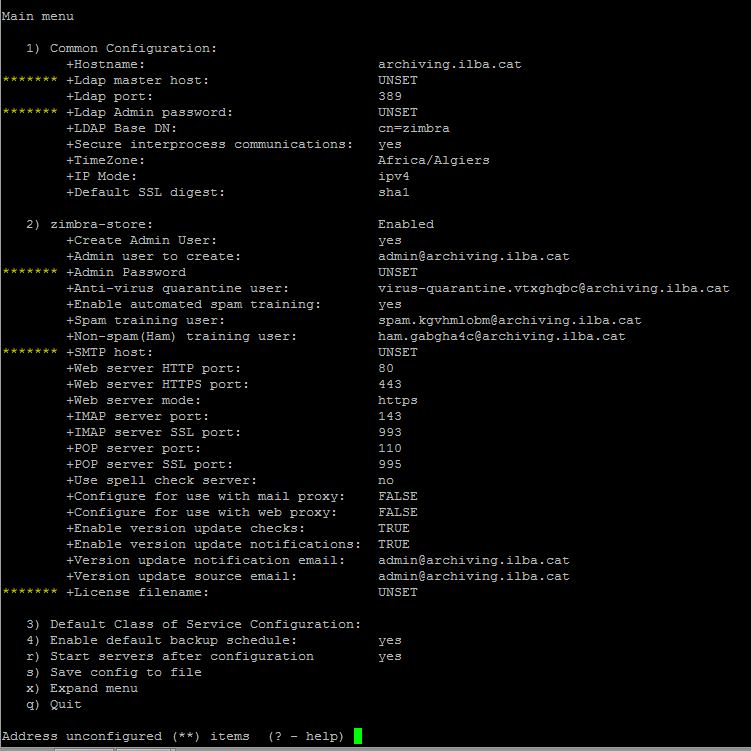The image size is (751, 751).
Task: Click '+Configure for use with mail proxy:' label
Action: pos(205,496)
